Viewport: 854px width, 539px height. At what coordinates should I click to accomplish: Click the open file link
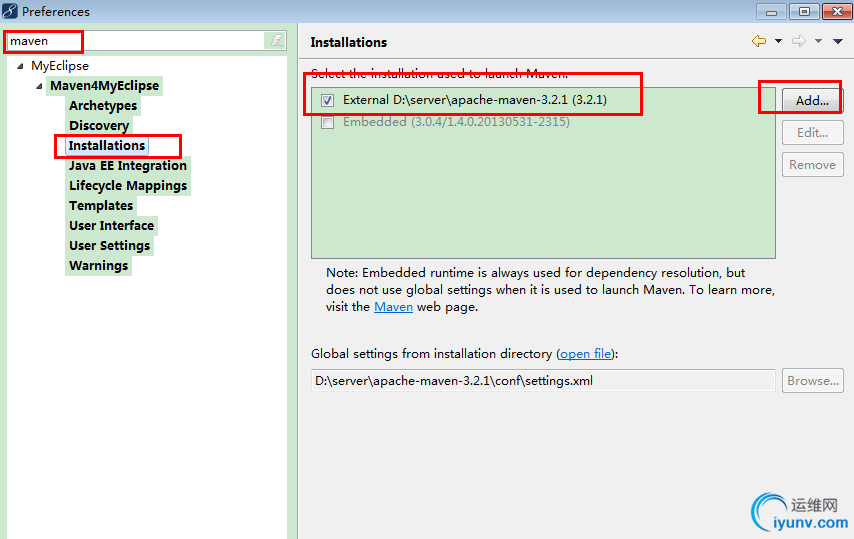click(x=585, y=354)
